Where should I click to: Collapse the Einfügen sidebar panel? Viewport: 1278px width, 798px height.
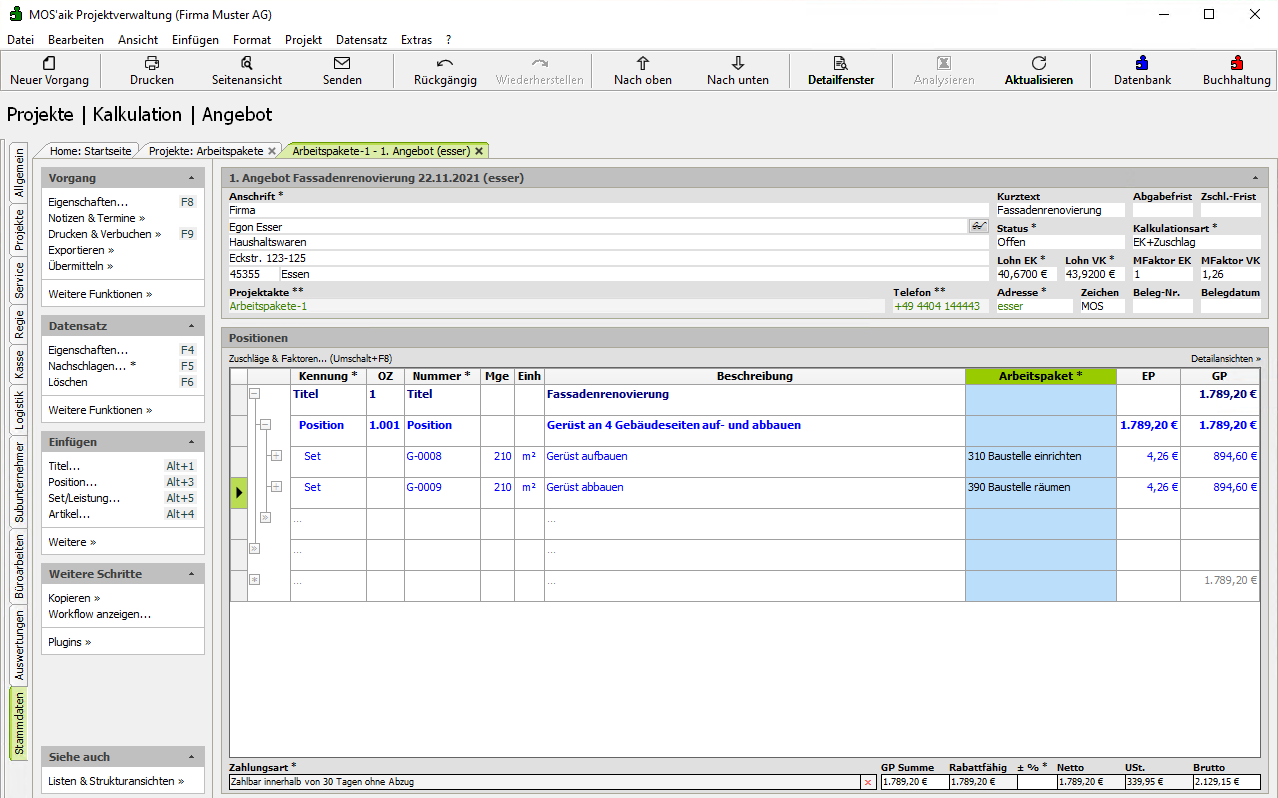pos(191,442)
